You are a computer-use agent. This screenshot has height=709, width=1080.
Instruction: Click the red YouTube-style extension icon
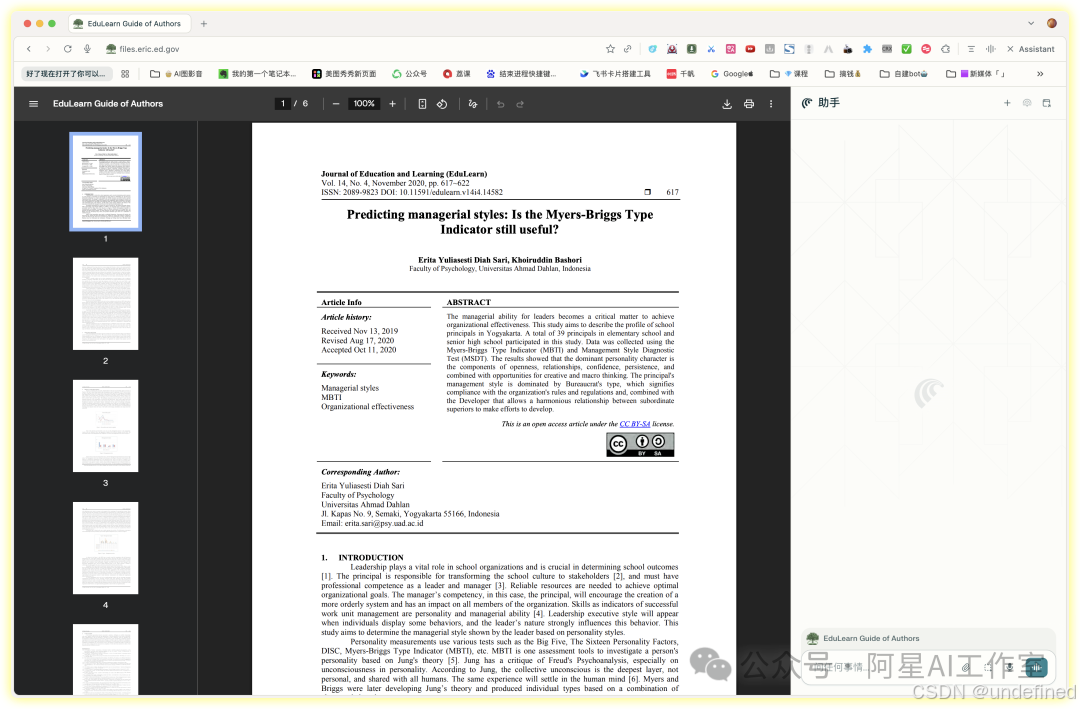[750, 49]
